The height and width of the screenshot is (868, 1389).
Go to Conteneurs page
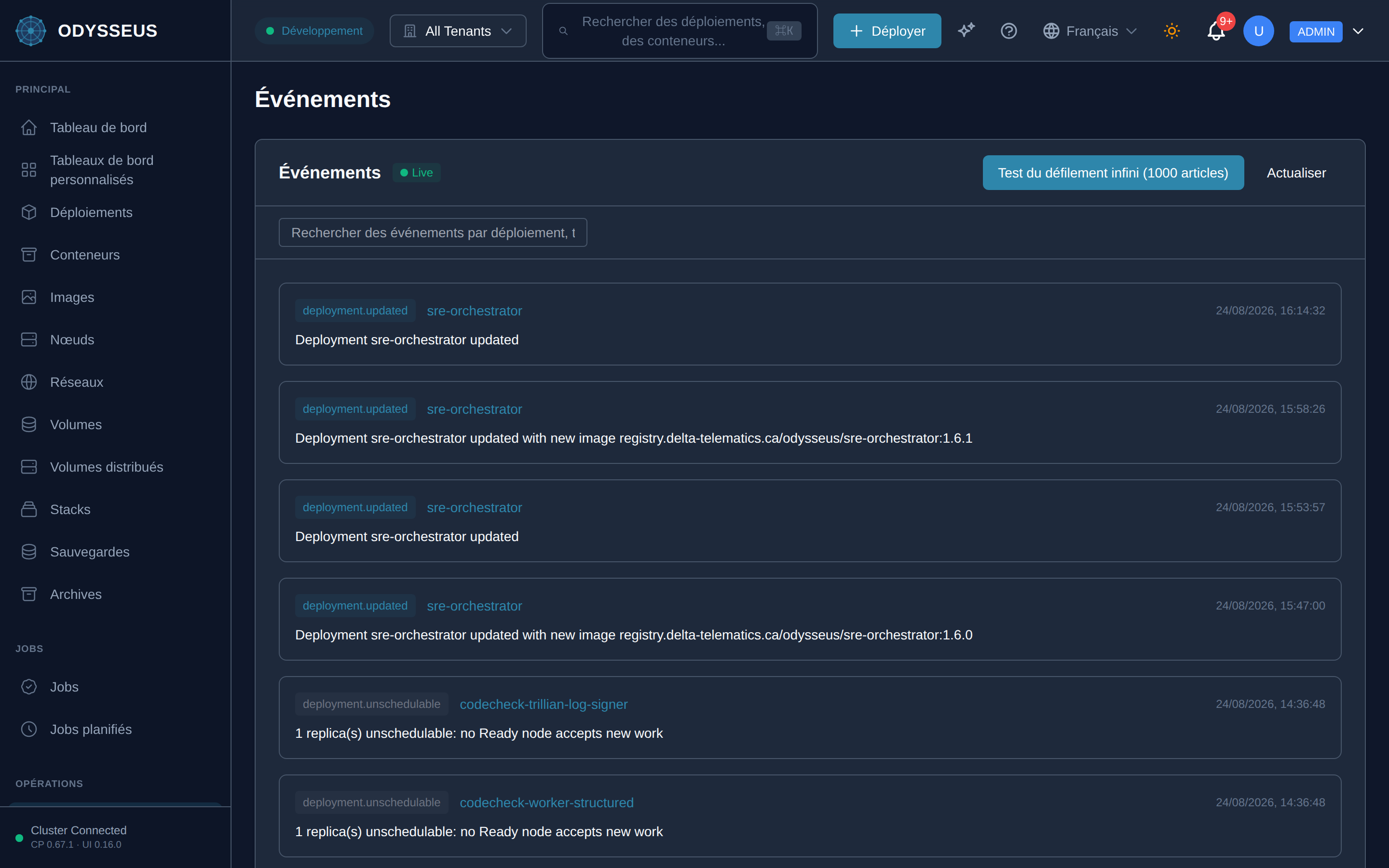coord(115,255)
